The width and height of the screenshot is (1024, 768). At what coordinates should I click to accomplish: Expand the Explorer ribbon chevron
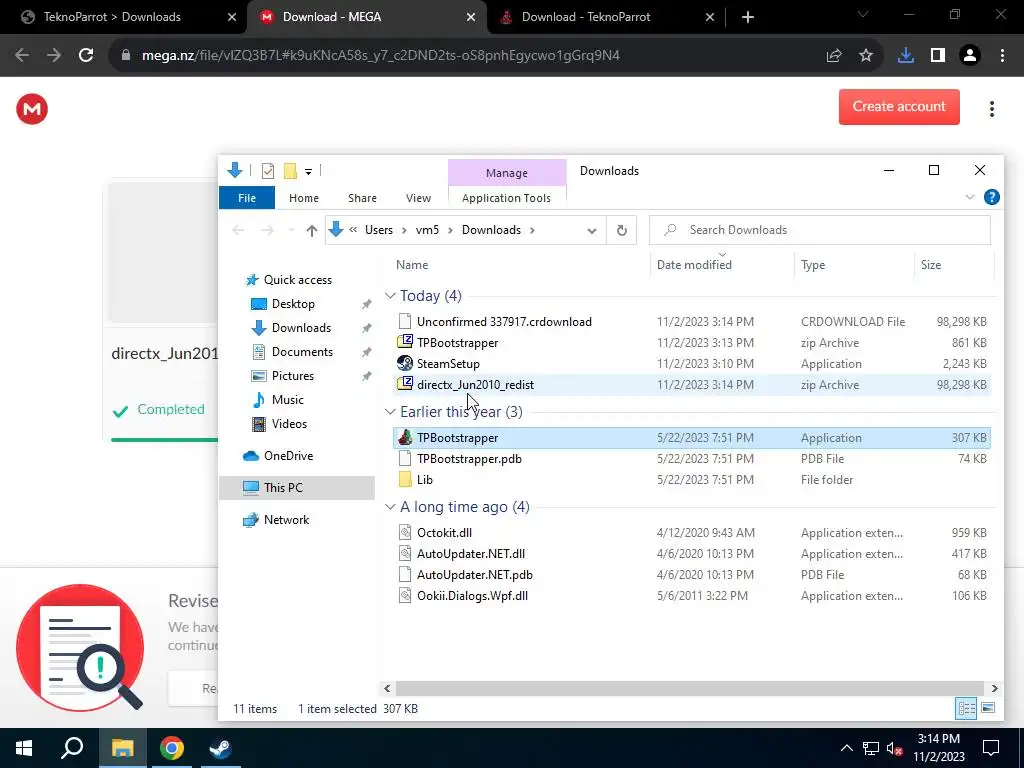click(970, 197)
